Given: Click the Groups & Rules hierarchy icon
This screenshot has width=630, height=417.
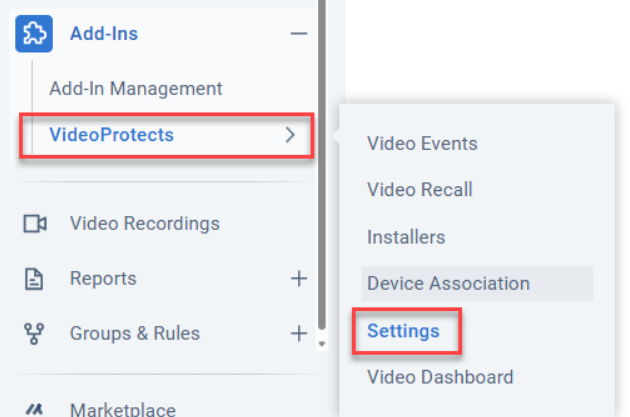Looking at the screenshot, I should (x=34, y=334).
